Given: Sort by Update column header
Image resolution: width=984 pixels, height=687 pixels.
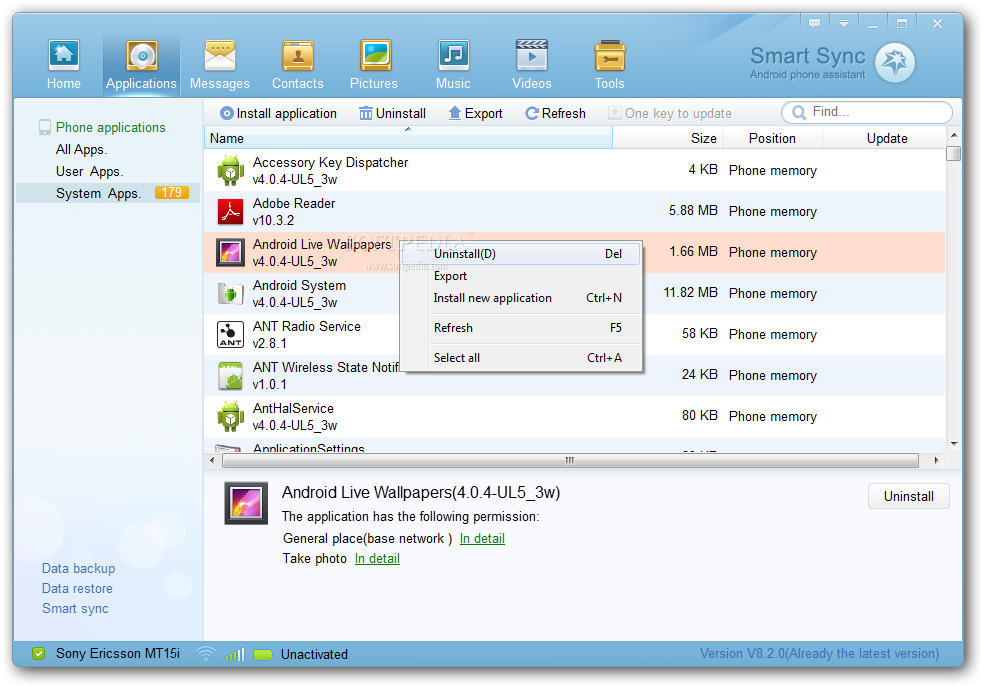Looking at the screenshot, I should [x=884, y=138].
